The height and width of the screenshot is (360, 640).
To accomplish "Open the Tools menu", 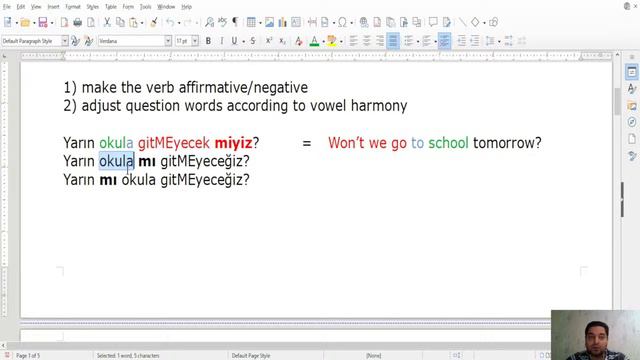I will (145, 7).
